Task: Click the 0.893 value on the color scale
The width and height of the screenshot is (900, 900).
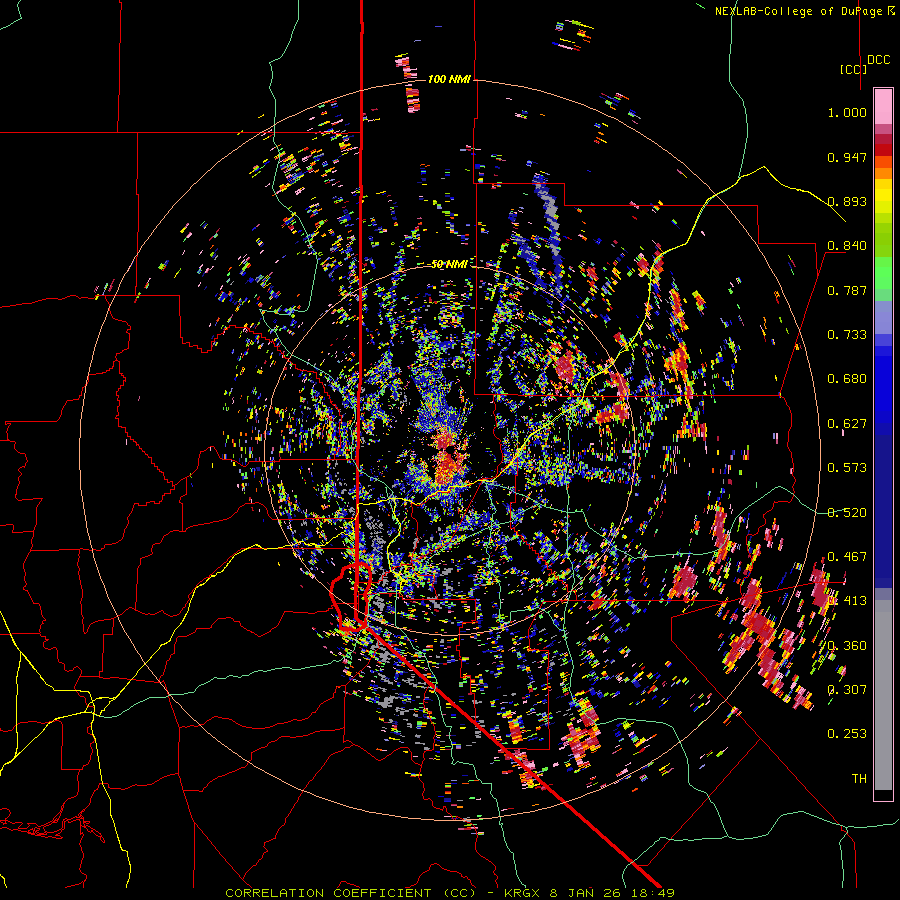Action: 847,201
